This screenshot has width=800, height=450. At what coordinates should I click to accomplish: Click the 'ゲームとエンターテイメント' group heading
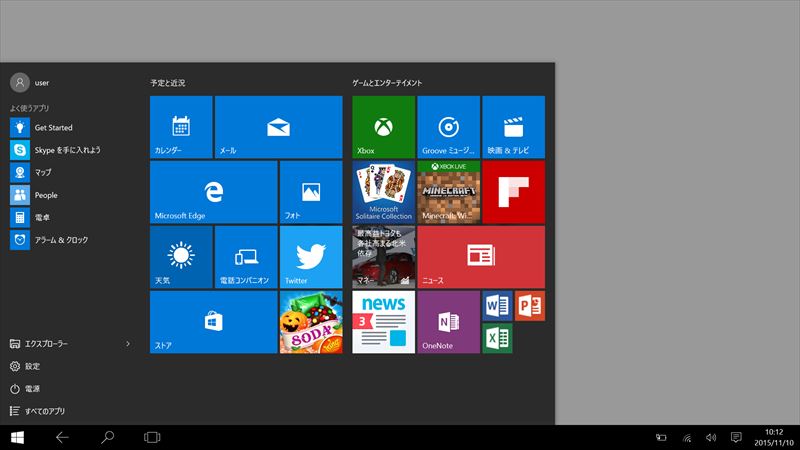coord(387,83)
